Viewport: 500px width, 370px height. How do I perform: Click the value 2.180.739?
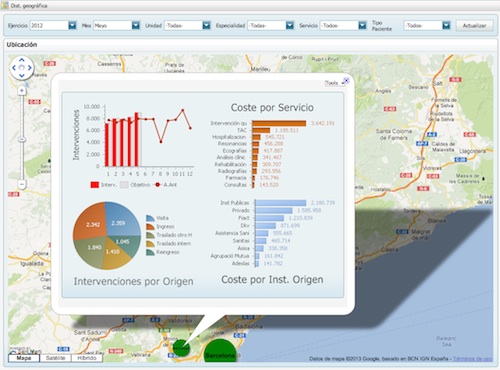(x=323, y=203)
